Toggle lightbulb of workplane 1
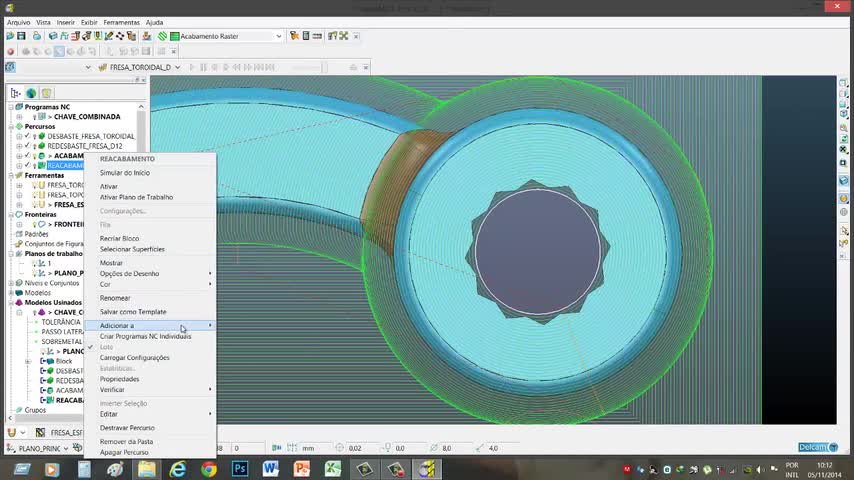854x480 pixels. click(34, 264)
